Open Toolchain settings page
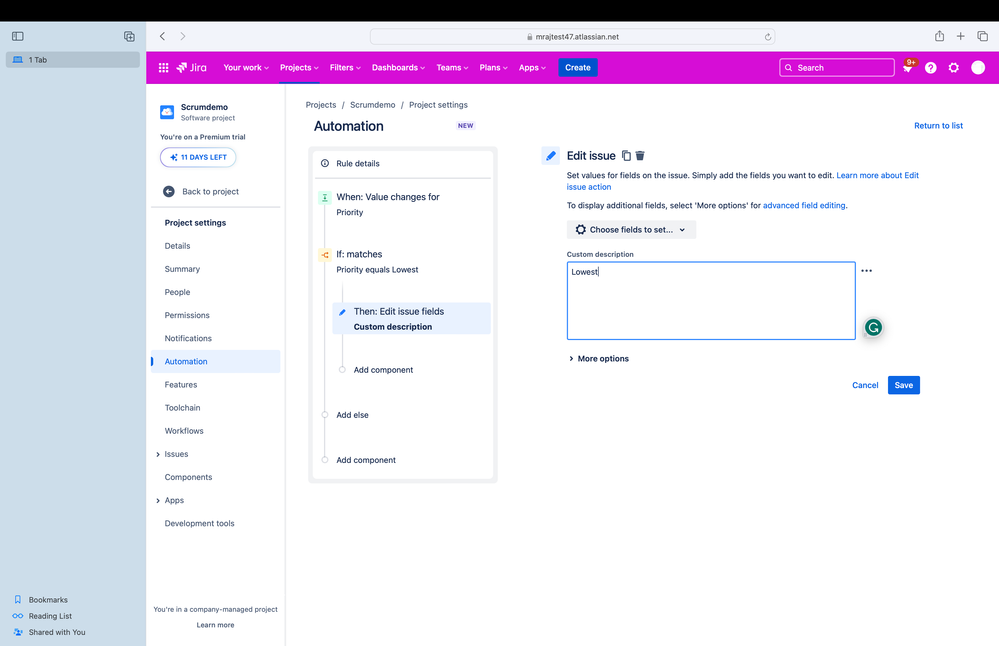 point(182,408)
